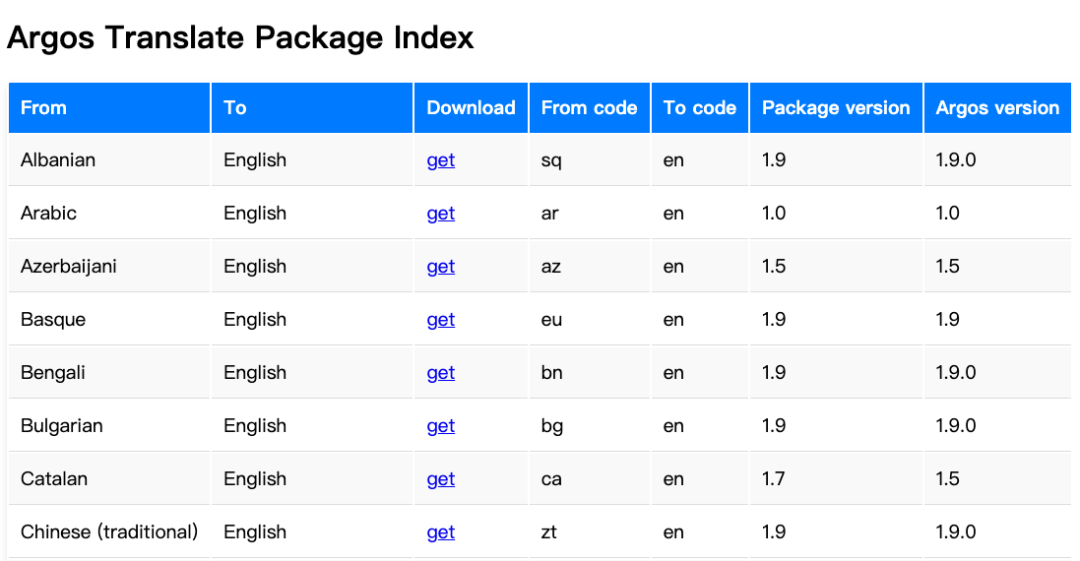Download the Chinese (traditional) package
1080x561 pixels.
pyautogui.click(x=440, y=531)
